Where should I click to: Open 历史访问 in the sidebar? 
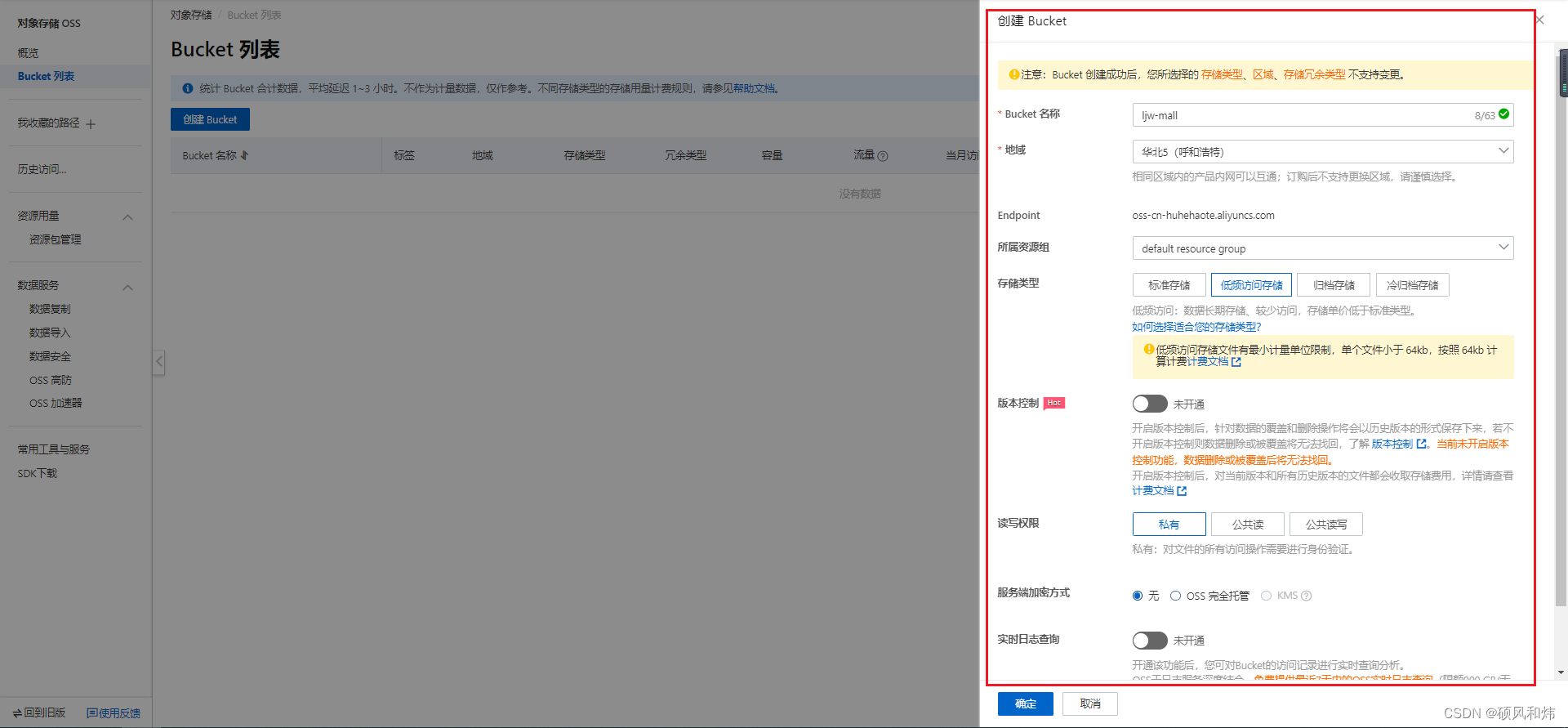[42, 169]
